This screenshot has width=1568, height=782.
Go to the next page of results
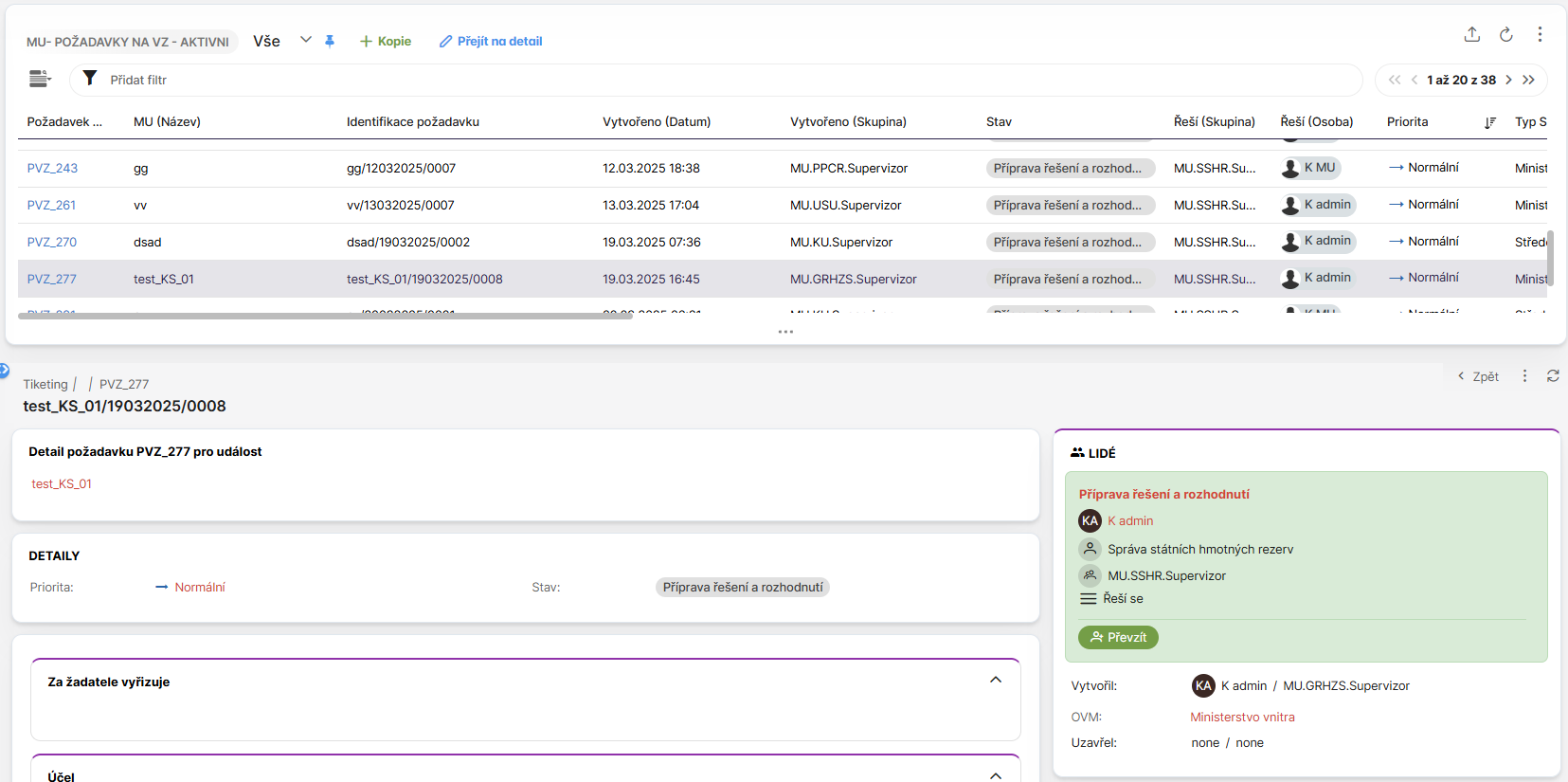click(x=1508, y=80)
